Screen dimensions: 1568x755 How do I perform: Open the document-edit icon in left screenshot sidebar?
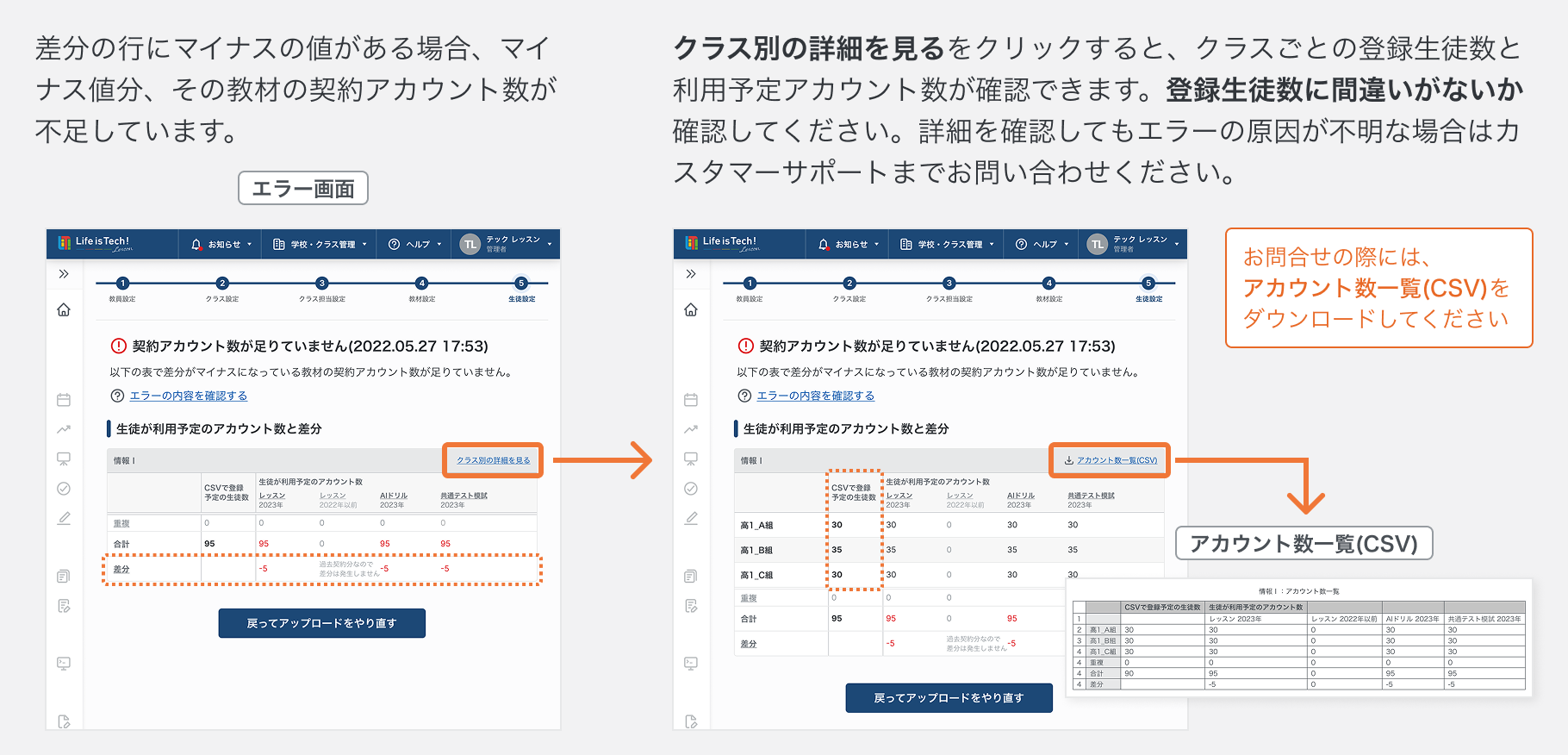point(64,606)
